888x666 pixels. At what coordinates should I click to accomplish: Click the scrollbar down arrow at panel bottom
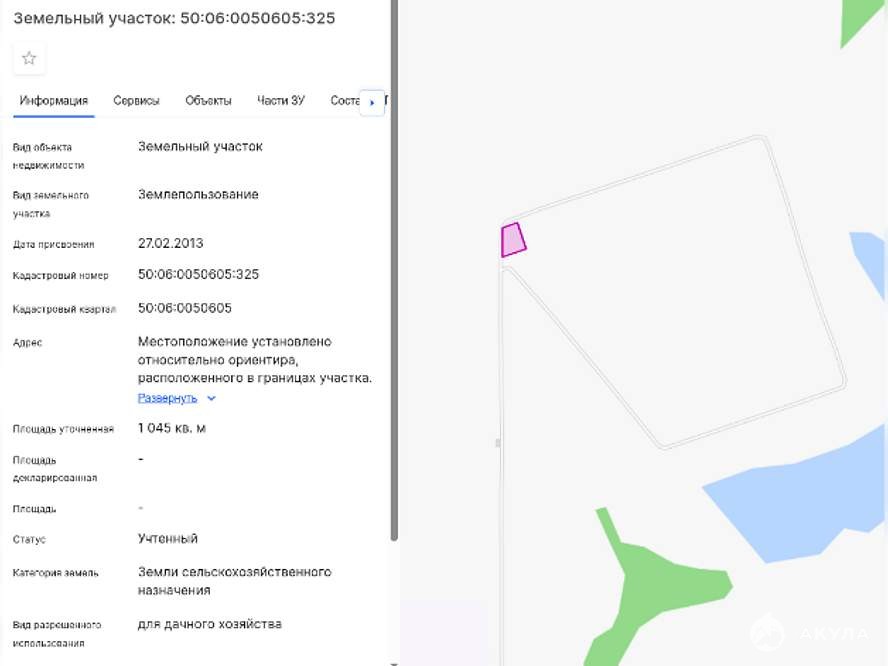(394, 662)
